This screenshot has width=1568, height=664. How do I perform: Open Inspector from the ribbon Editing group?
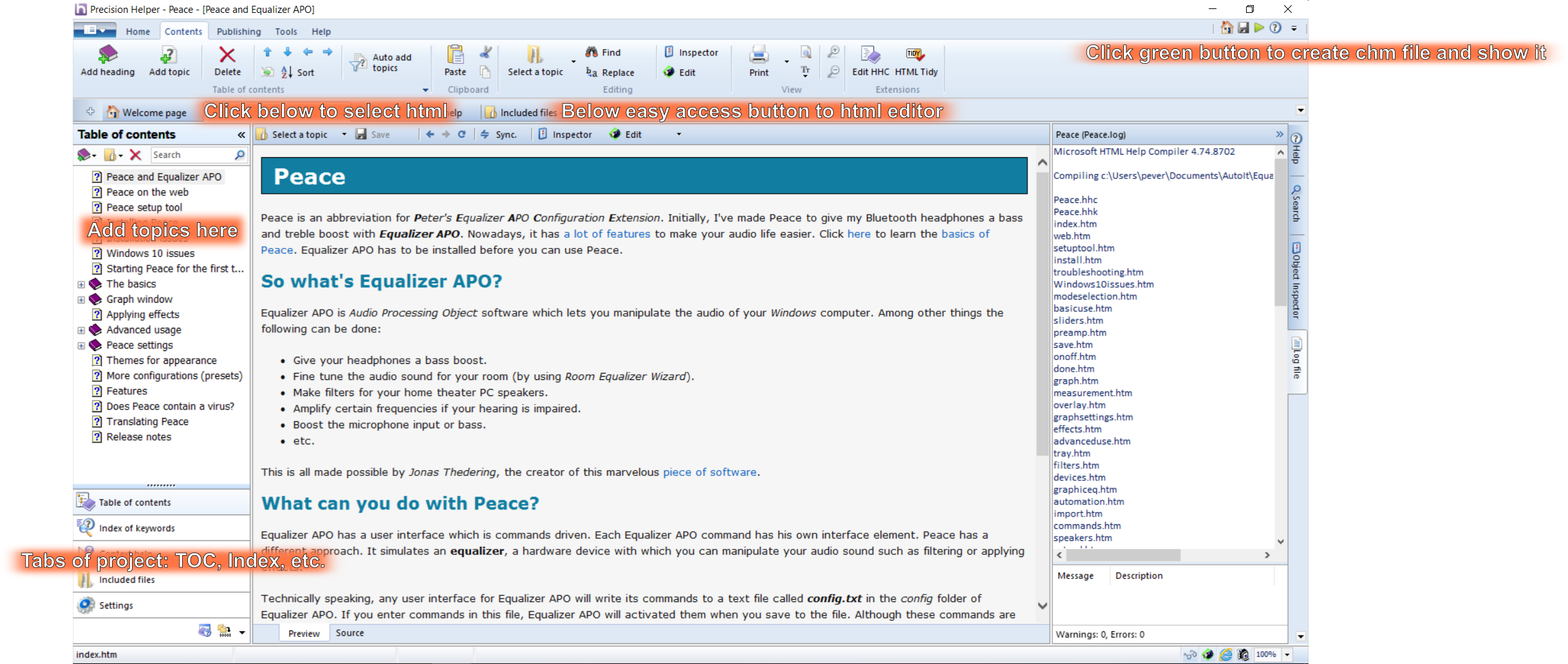click(x=691, y=52)
